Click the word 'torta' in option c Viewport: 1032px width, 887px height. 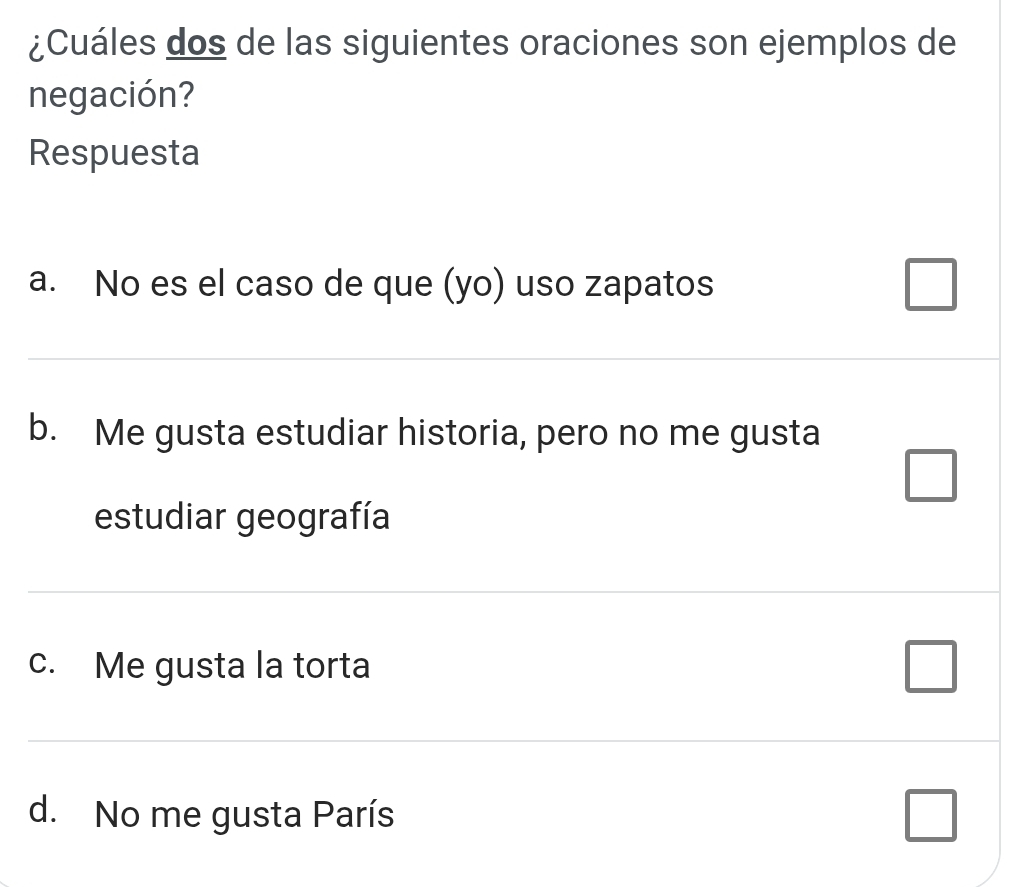click(x=330, y=665)
